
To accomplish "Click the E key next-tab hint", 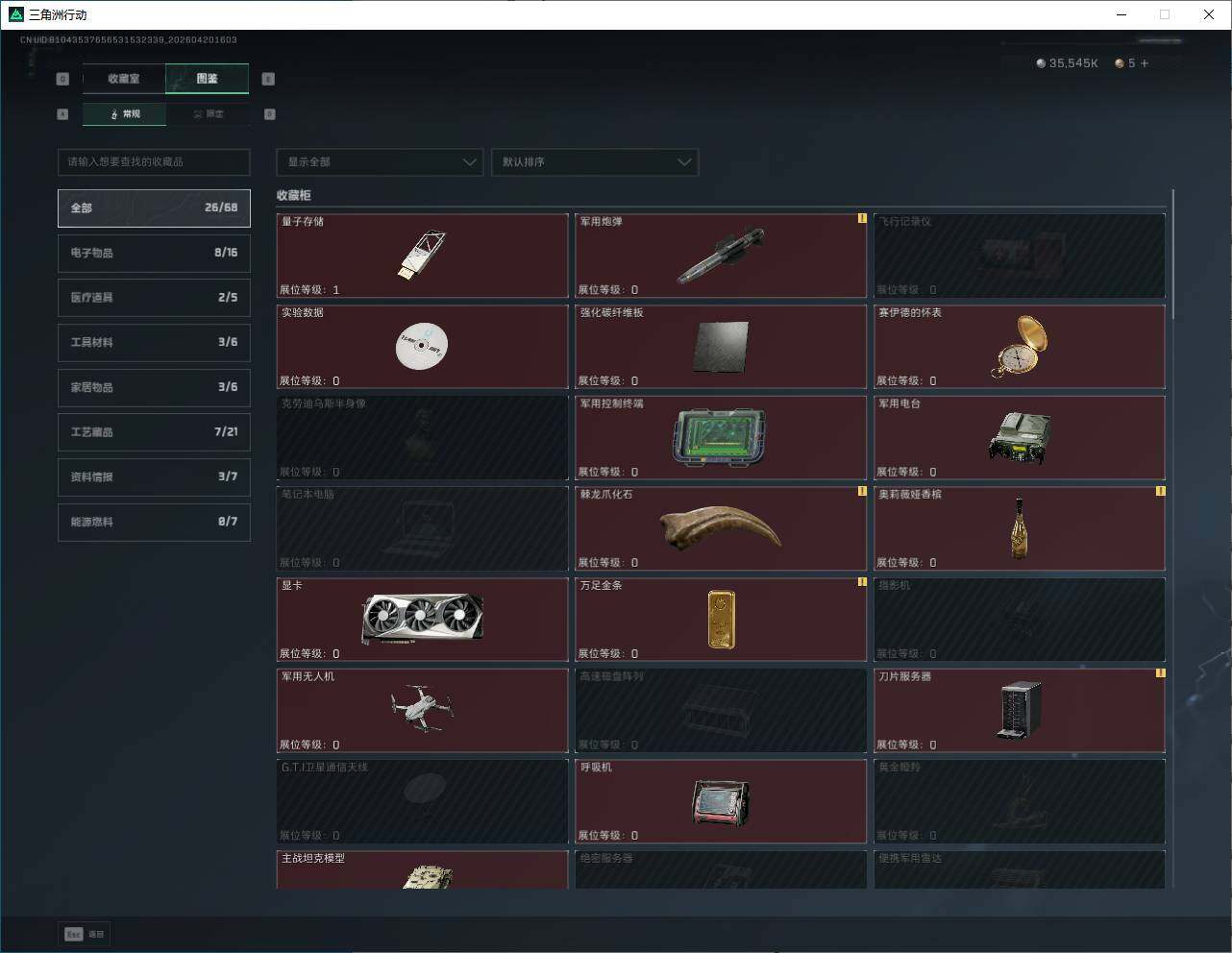I will pos(268,79).
